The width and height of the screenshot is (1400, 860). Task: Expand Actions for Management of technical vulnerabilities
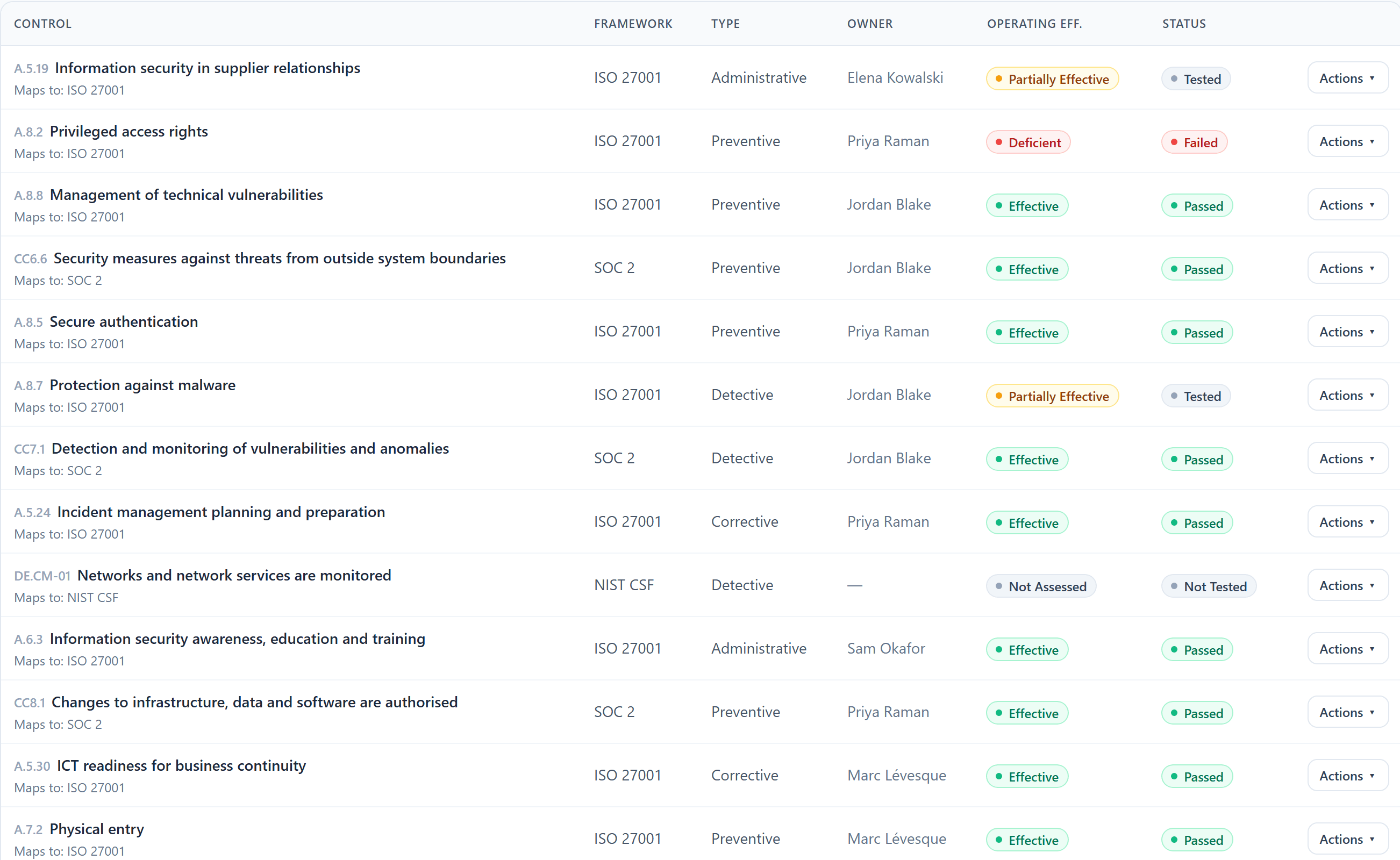click(x=1347, y=205)
